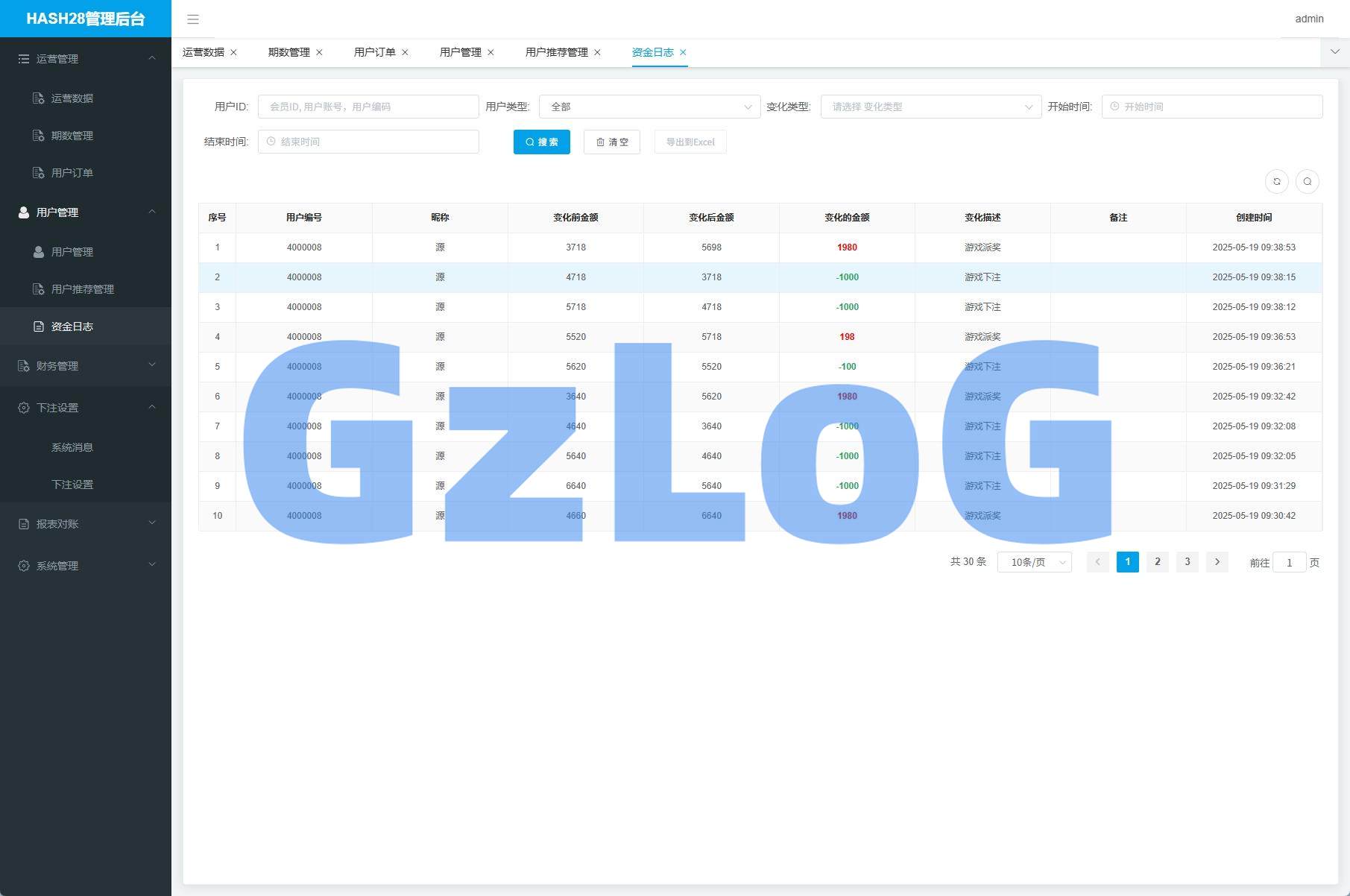1350x896 pixels.
Task: Close the 运营数据 tab with its X
Action: pyautogui.click(x=233, y=52)
